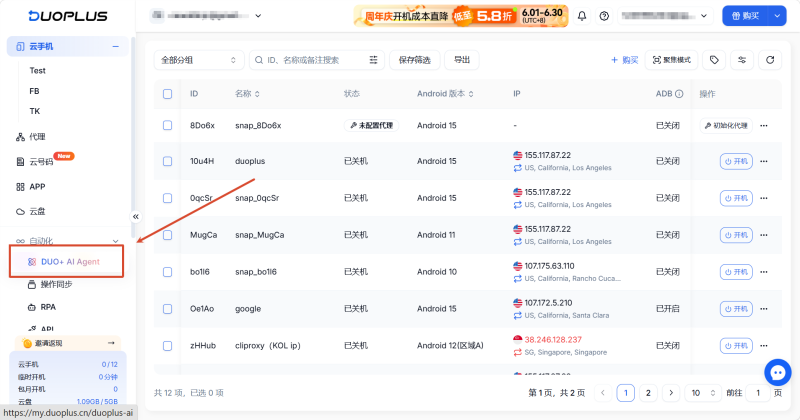Screen dimensions: 800x420
Task: Open more options for bo1l6 row
Action: (x=764, y=272)
